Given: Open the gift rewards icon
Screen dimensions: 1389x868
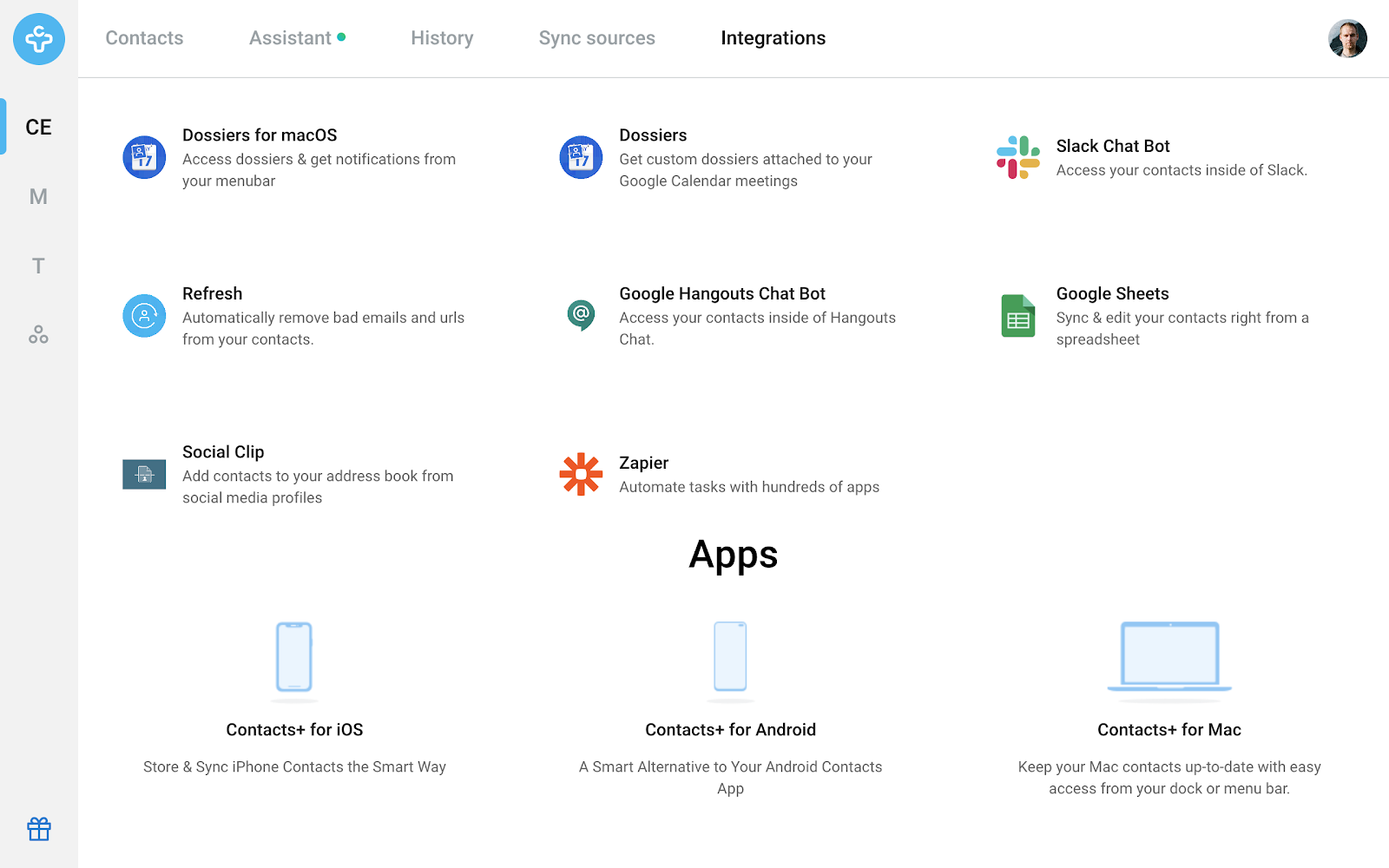Looking at the screenshot, I should point(39,829).
